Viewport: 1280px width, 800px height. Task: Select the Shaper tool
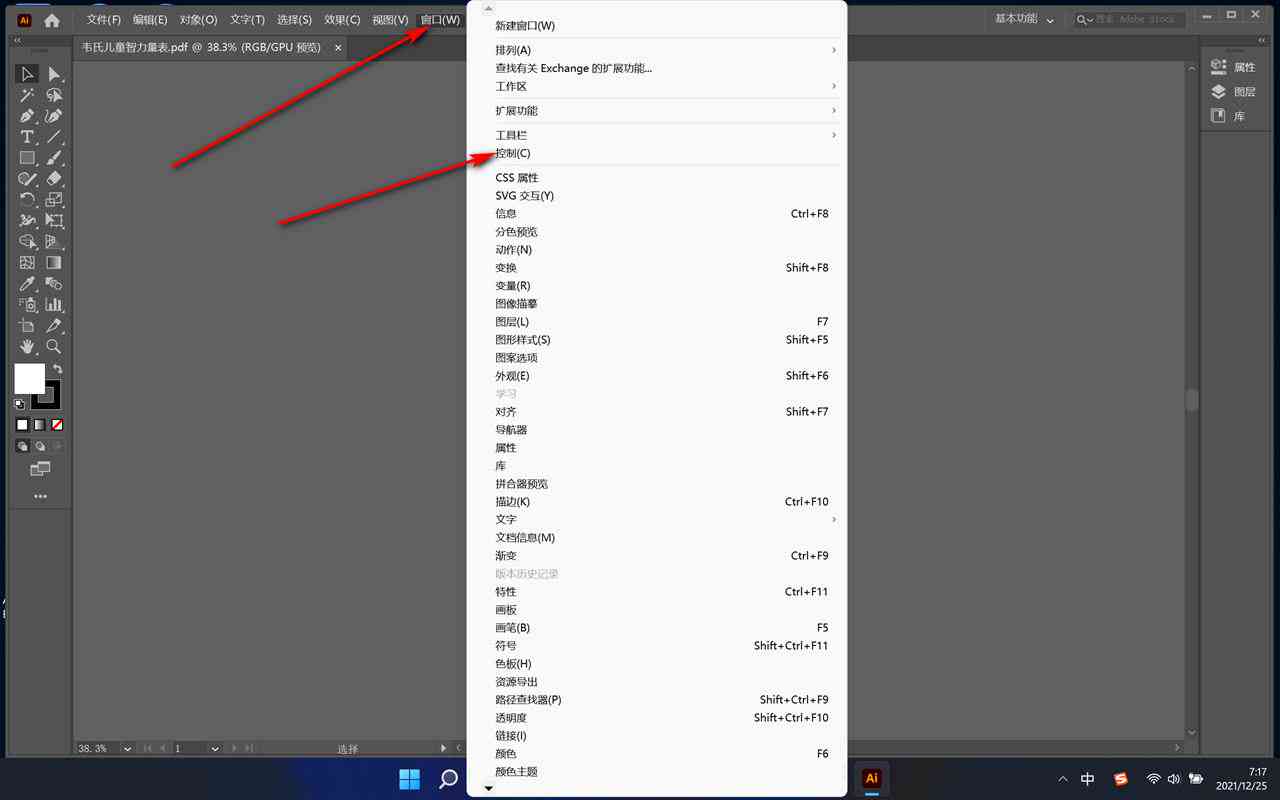27,179
